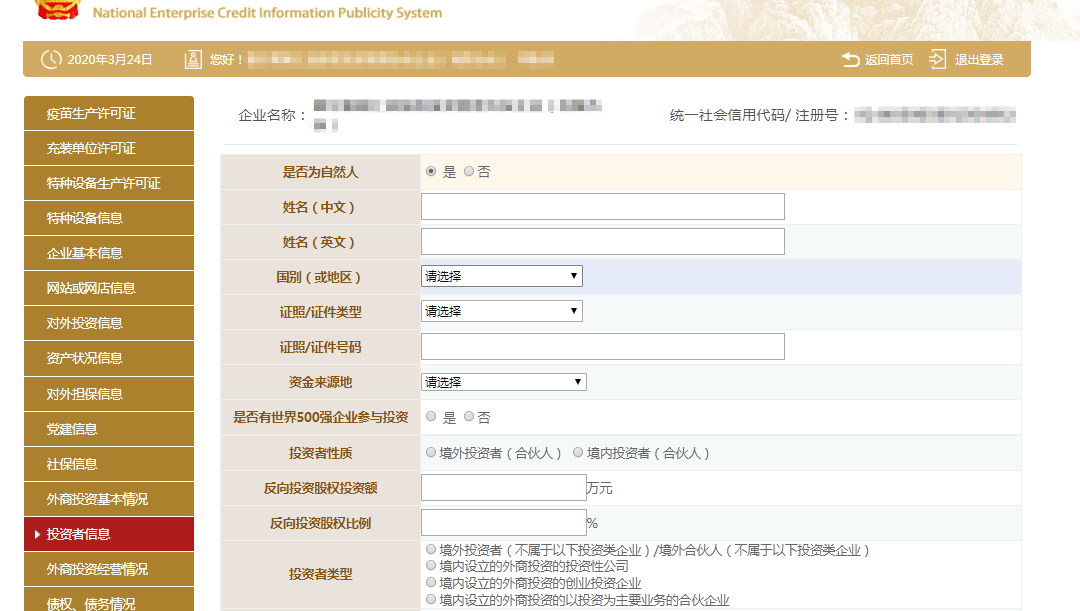Image resolution: width=1080 pixels, height=611 pixels.
Task: Open the 国别(或地区) dropdown
Action: point(502,277)
